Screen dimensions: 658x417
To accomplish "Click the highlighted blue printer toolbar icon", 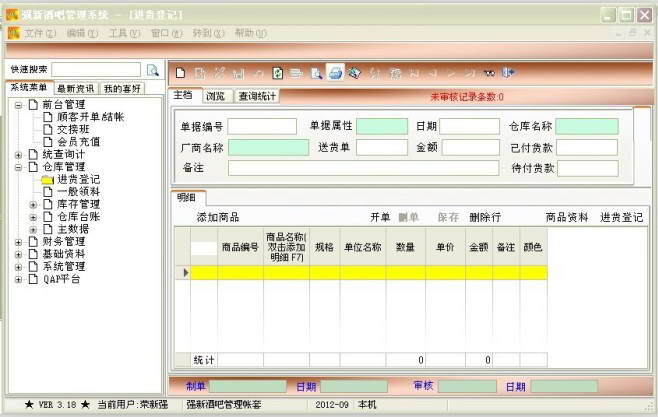I will click(x=335, y=73).
